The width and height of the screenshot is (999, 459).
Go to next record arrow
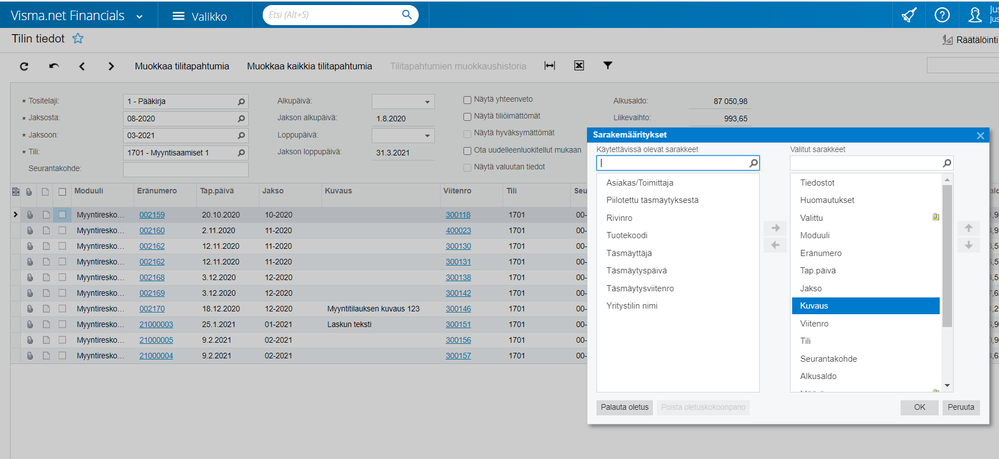coord(109,66)
